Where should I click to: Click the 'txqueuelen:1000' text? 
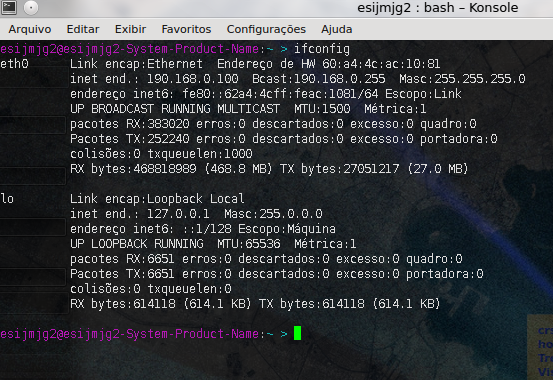pos(200,154)
